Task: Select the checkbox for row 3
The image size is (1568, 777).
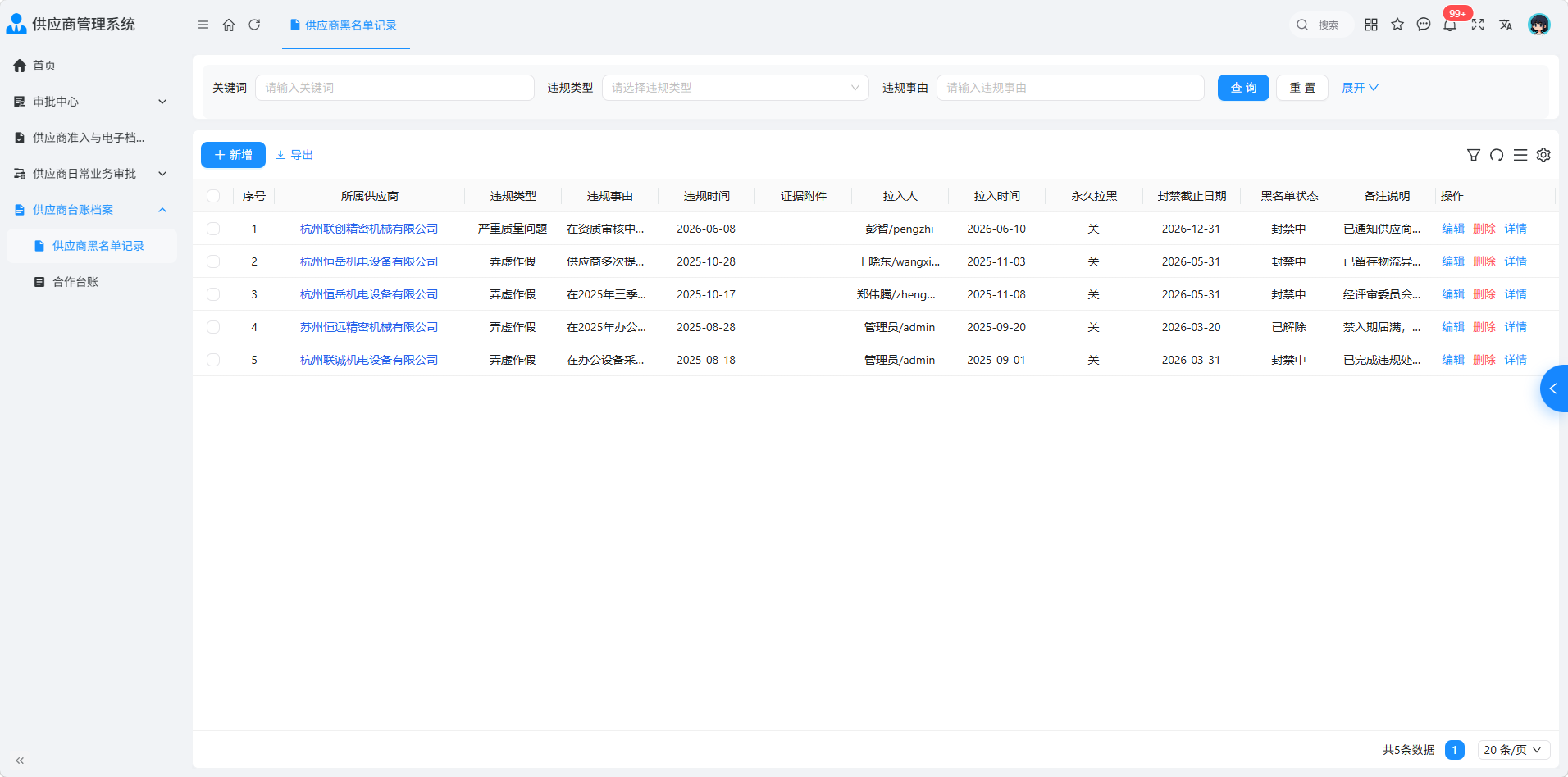Action: tap(213, 294)
